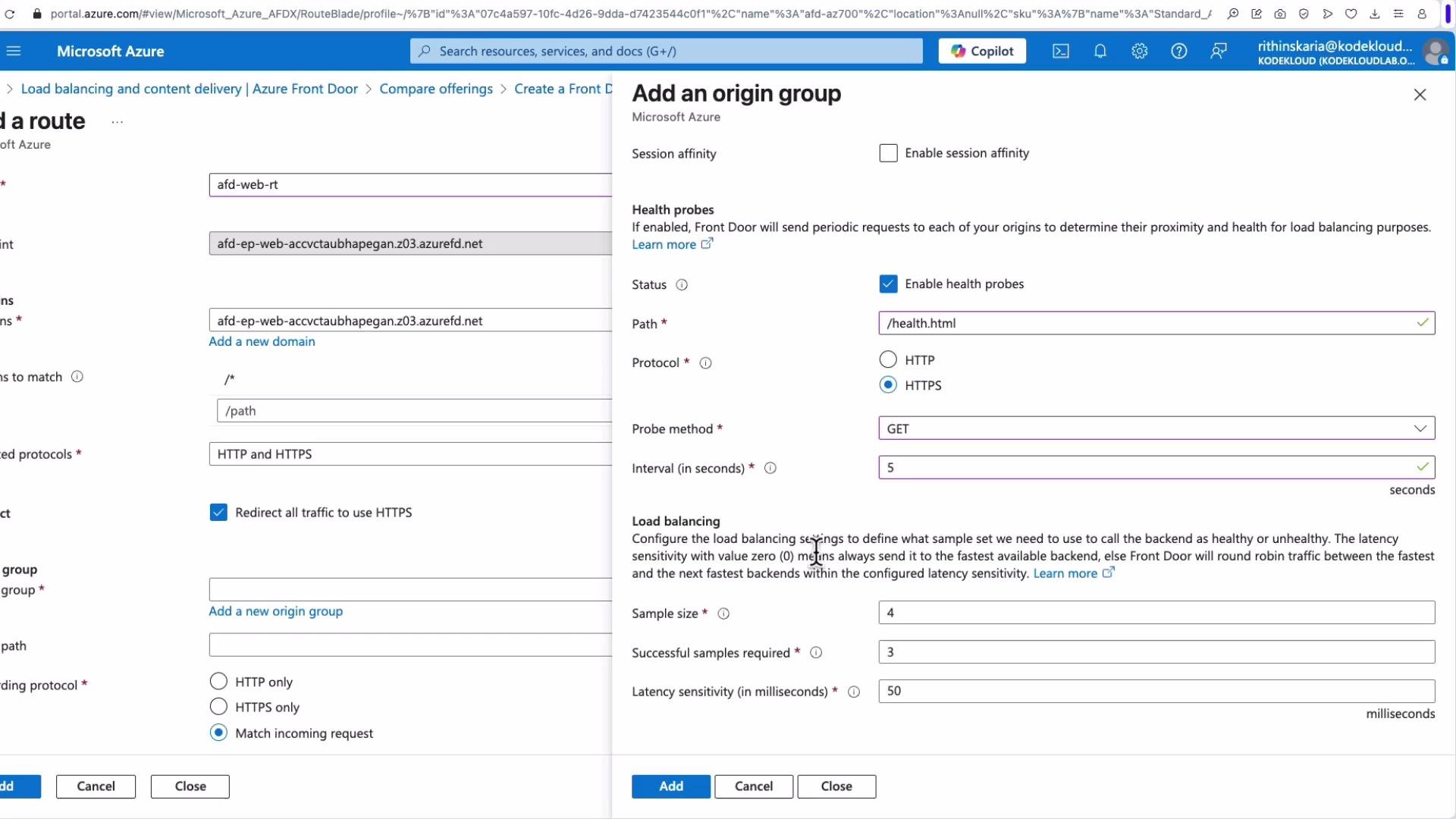Go to Compare offerings breadcrumb
This screenshot has height=819, width=1456.
(436, 89)
